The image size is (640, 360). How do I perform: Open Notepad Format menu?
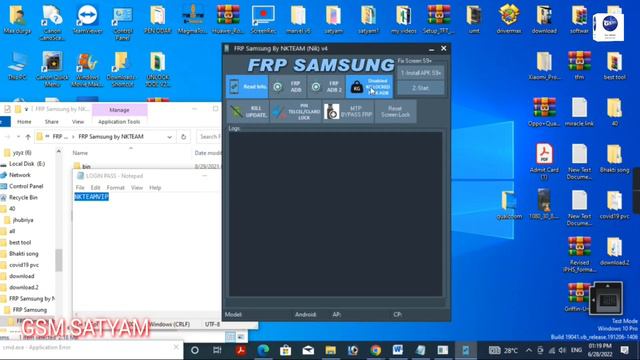116,187
